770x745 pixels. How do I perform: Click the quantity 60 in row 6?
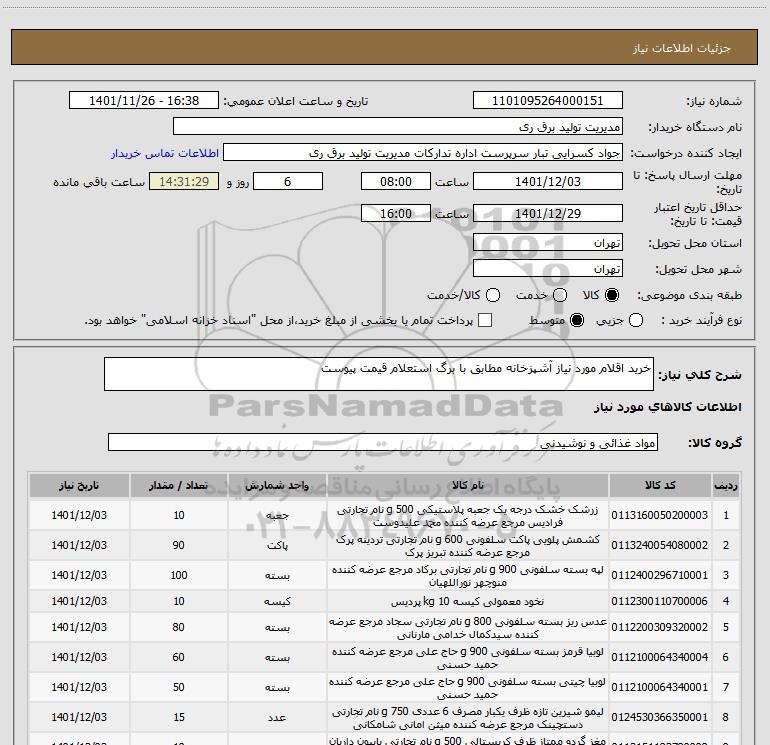click(179, 657)
